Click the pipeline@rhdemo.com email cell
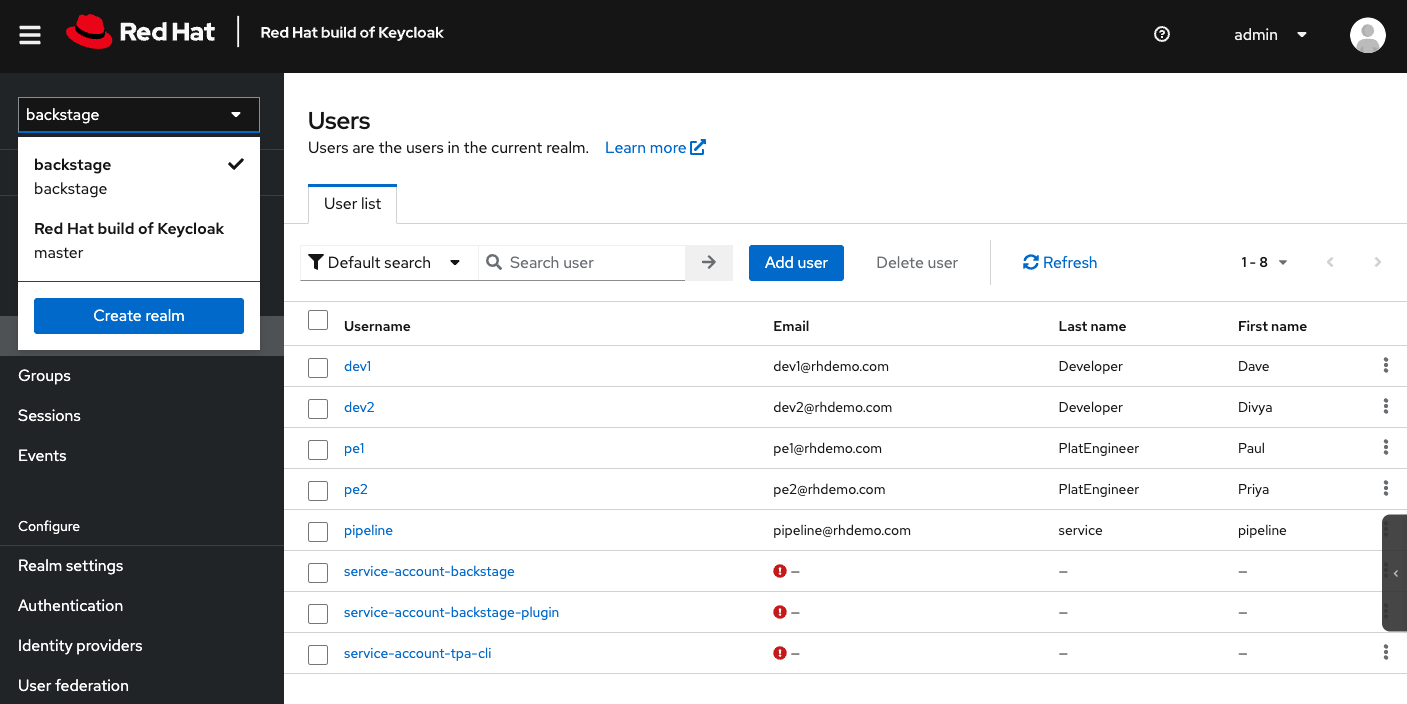 pyautogui.click(x=842, y=530)
